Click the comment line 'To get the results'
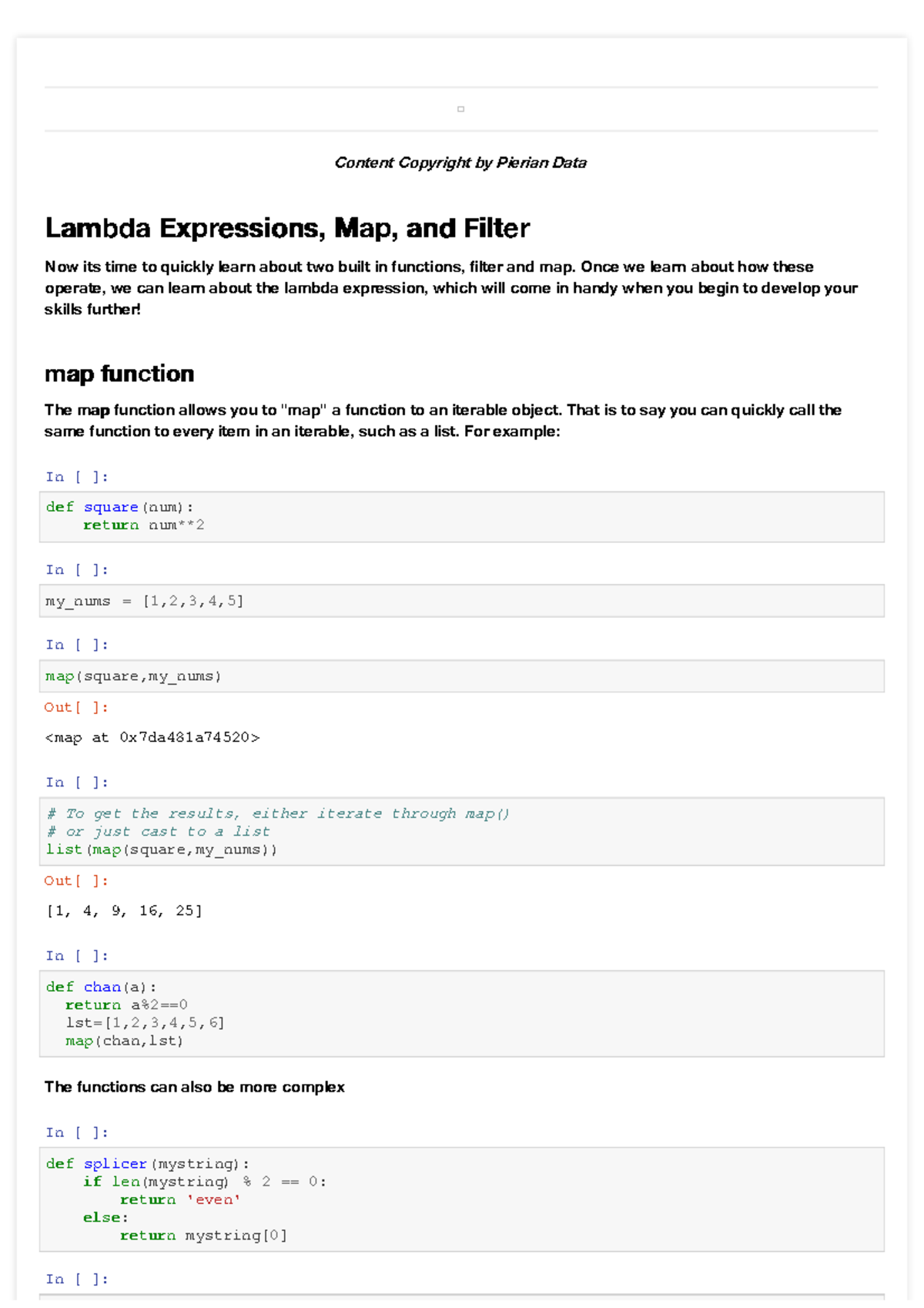The width and height of the screenshot is (924, 1308). tap(278, 813)
